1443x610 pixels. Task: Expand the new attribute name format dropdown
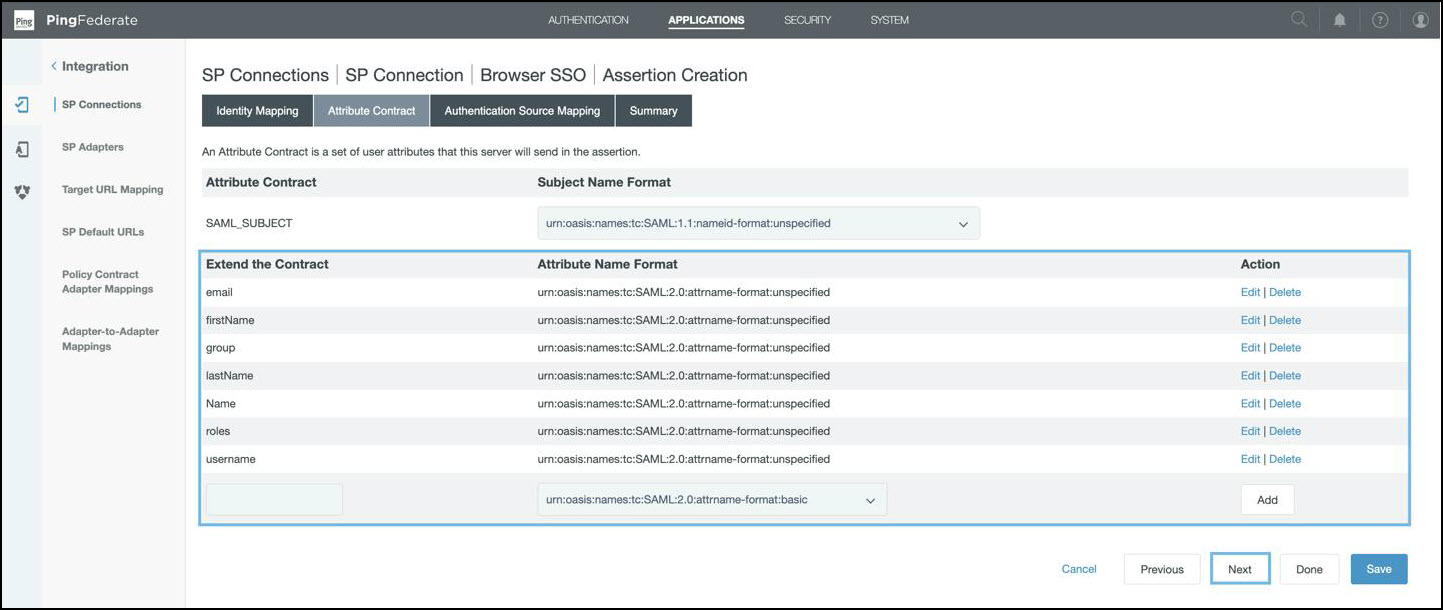tap(711, 500)
